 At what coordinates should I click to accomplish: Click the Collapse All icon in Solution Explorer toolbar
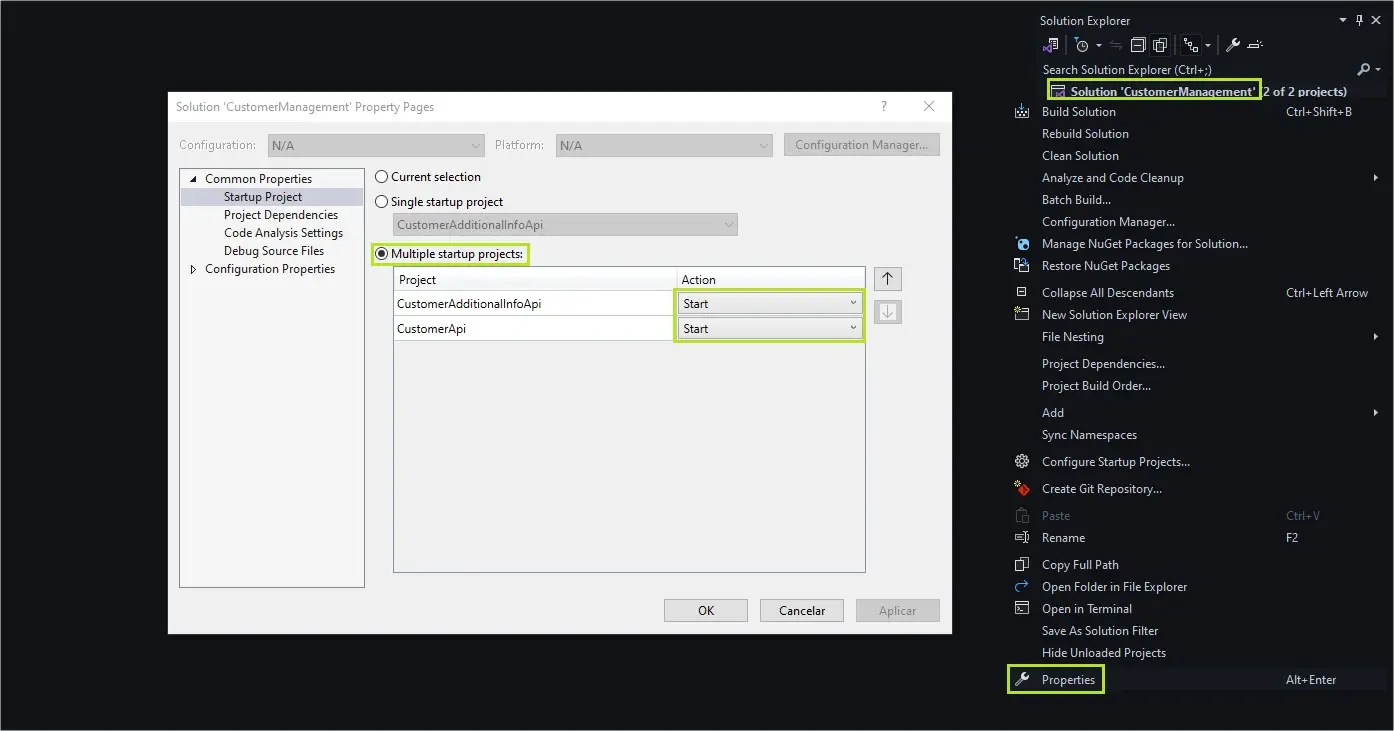point(1138,45)
